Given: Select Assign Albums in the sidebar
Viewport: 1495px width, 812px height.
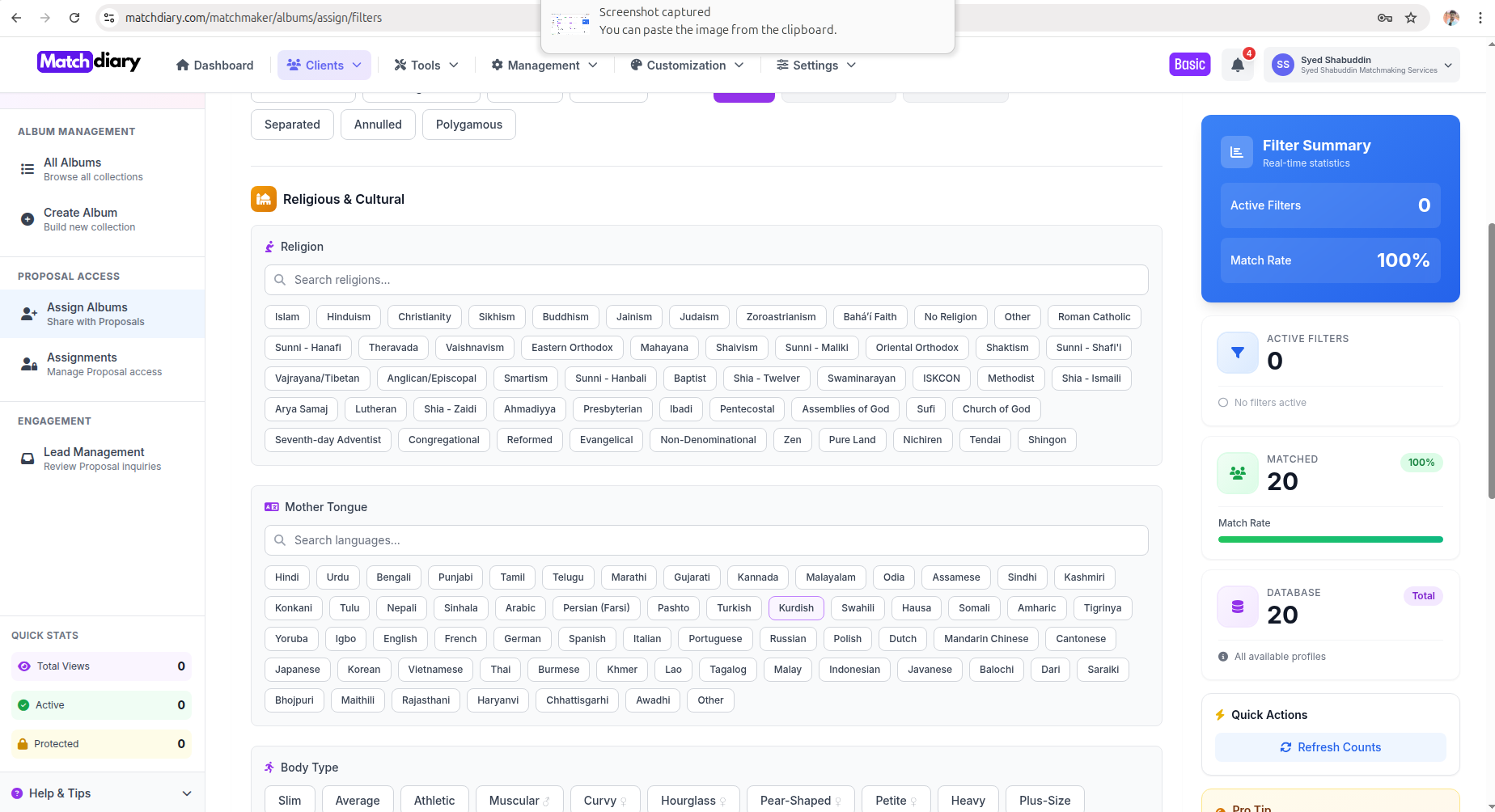Looking at the screenshot, I should 87,313.
